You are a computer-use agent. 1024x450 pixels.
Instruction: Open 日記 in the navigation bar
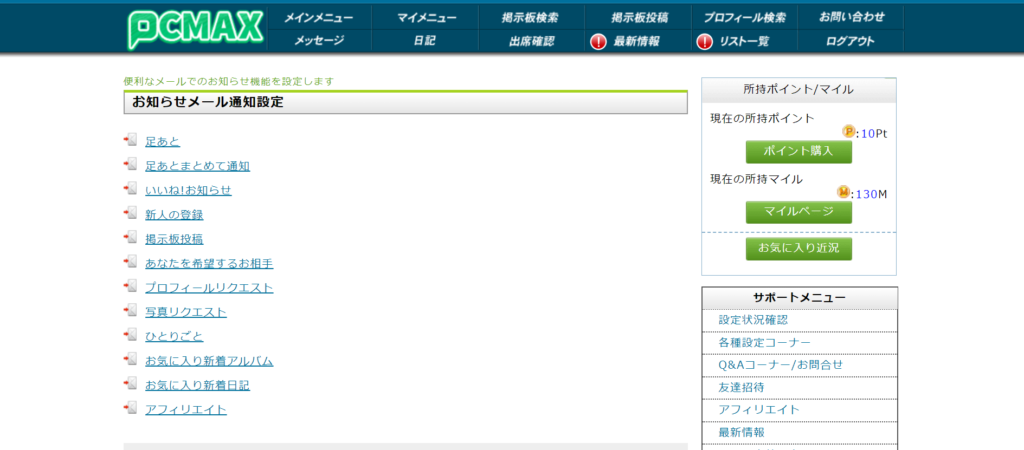click(x=424, y=41)
